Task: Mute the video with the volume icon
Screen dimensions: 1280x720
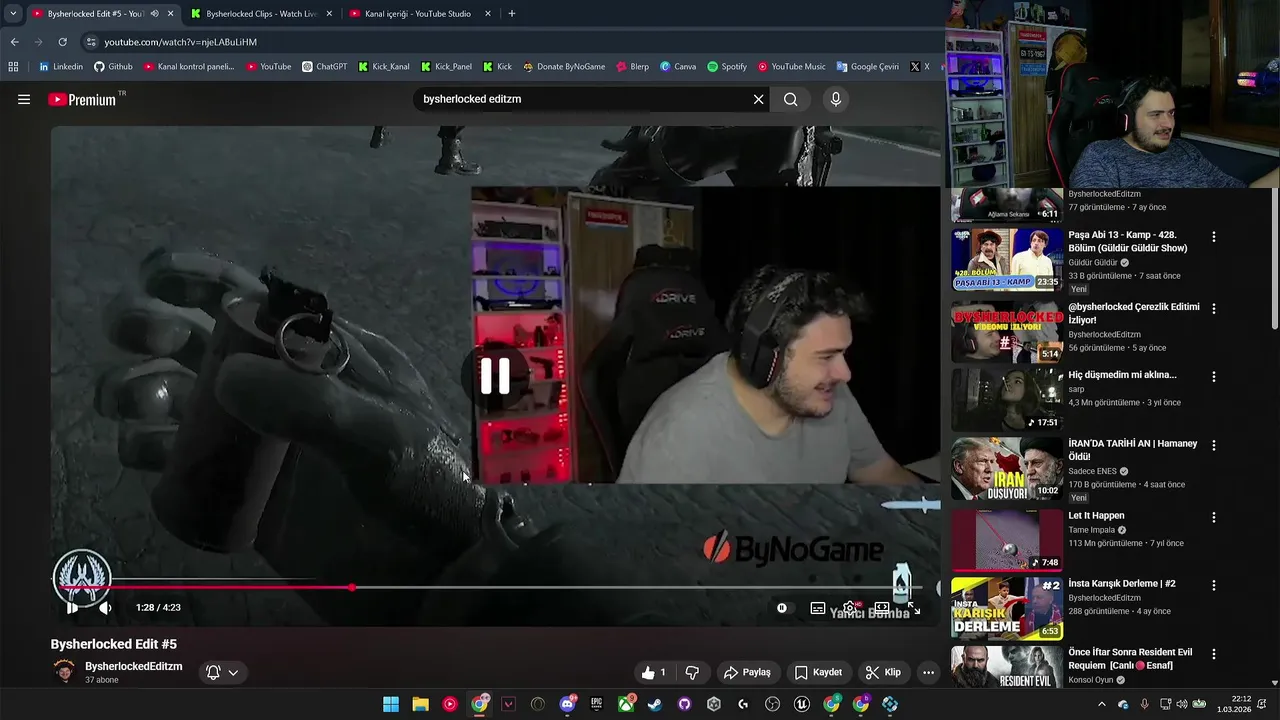Action: [x=105, y=607]
